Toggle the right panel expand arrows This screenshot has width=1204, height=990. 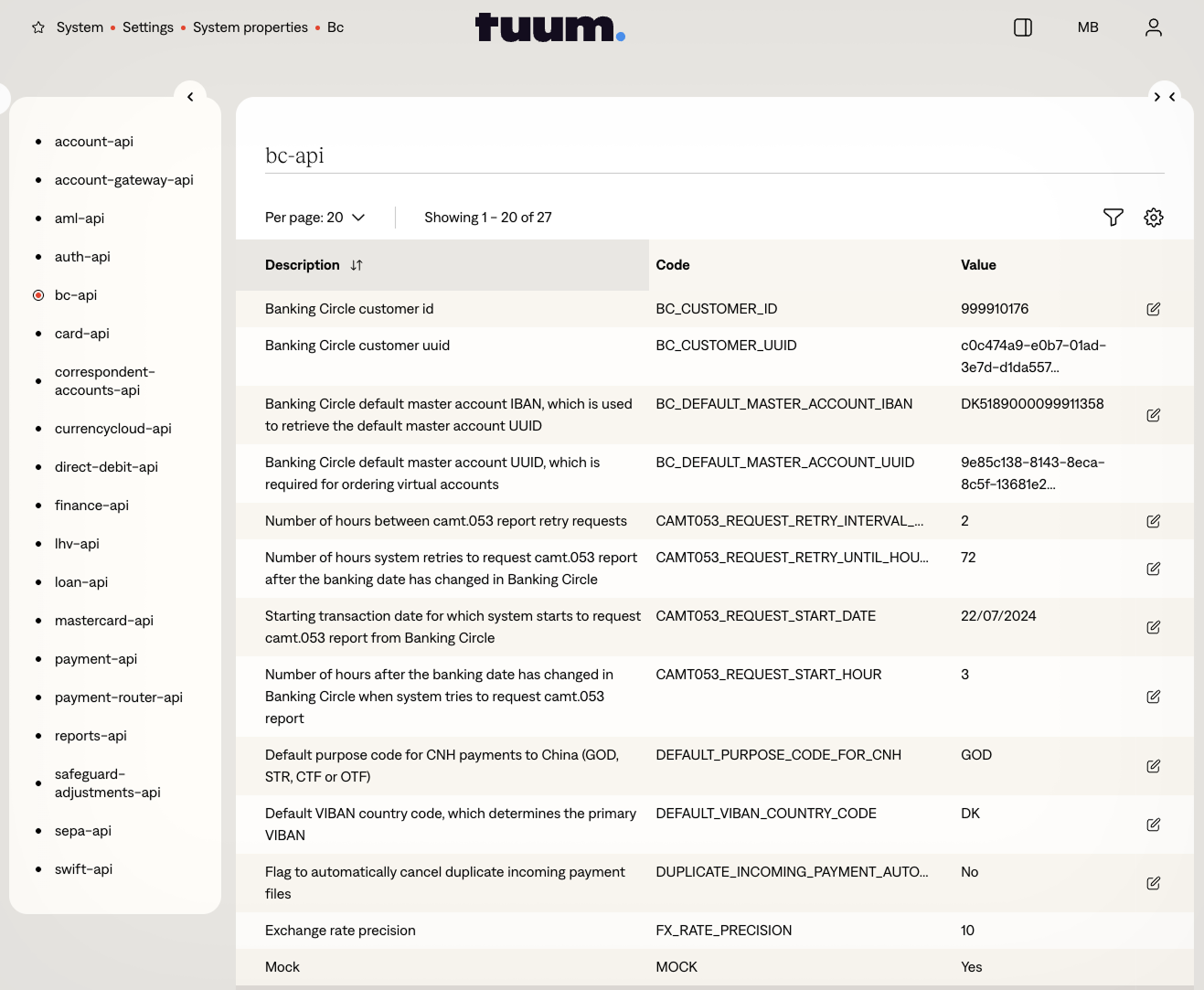(1164, 97)
